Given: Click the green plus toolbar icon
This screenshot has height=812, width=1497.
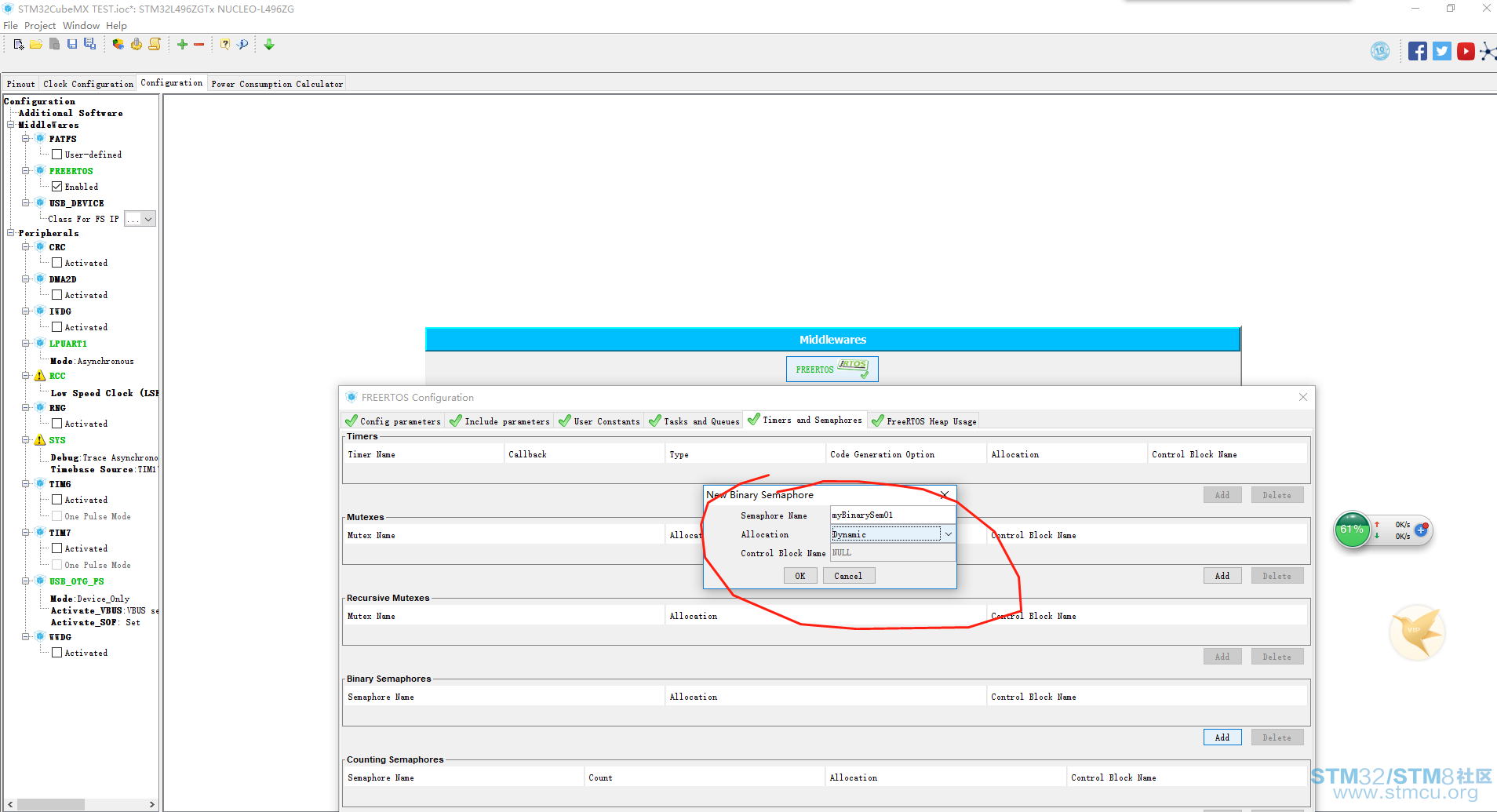Looking at the screenshot, I should pos(182,45).
